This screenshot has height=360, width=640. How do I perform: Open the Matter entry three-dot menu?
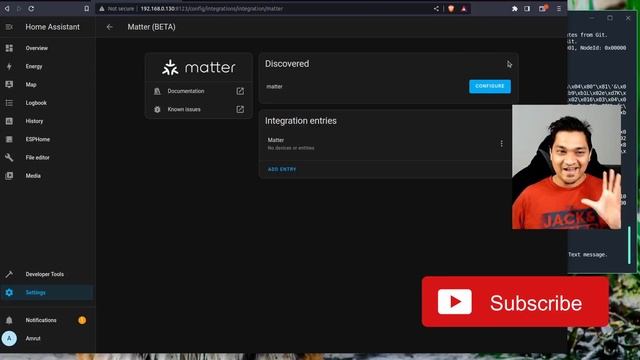(501, 144)
